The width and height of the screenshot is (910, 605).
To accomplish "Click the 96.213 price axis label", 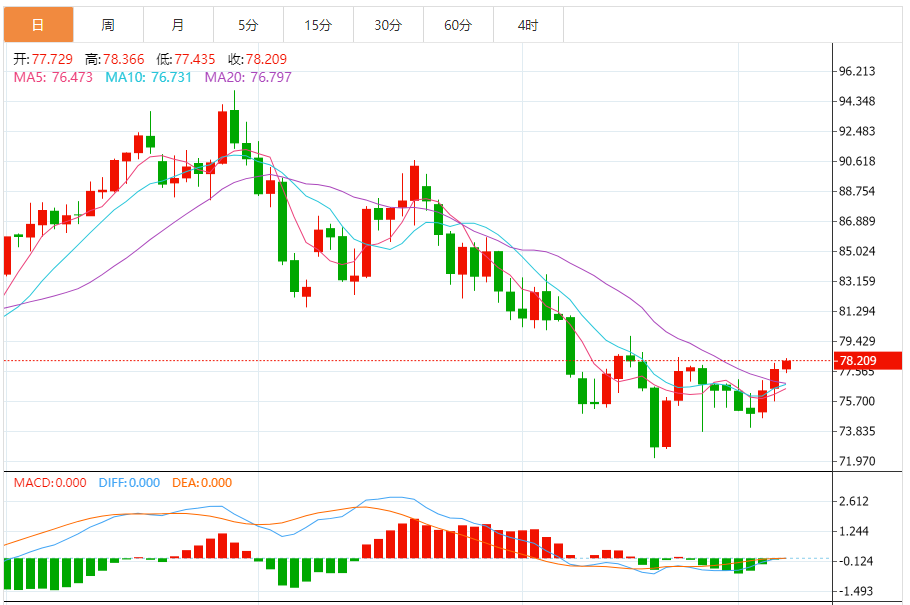I will pos(857,71).
